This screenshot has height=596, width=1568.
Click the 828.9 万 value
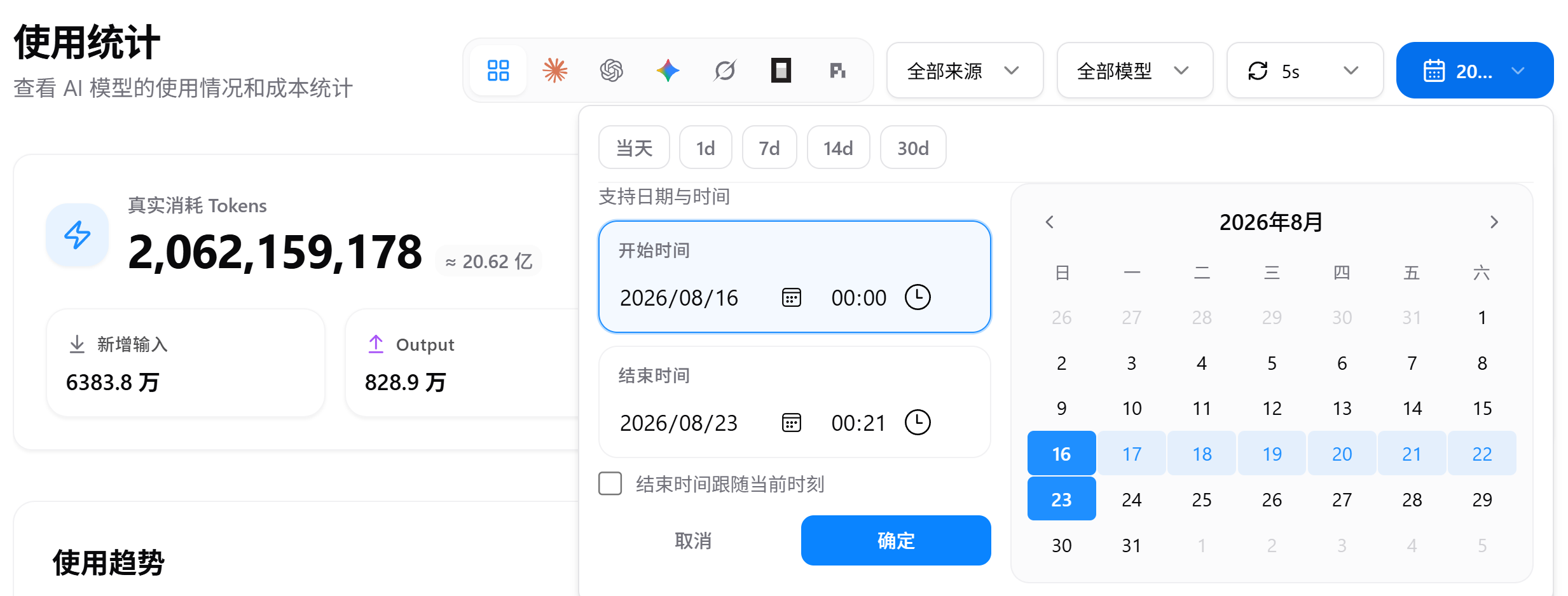406,383
